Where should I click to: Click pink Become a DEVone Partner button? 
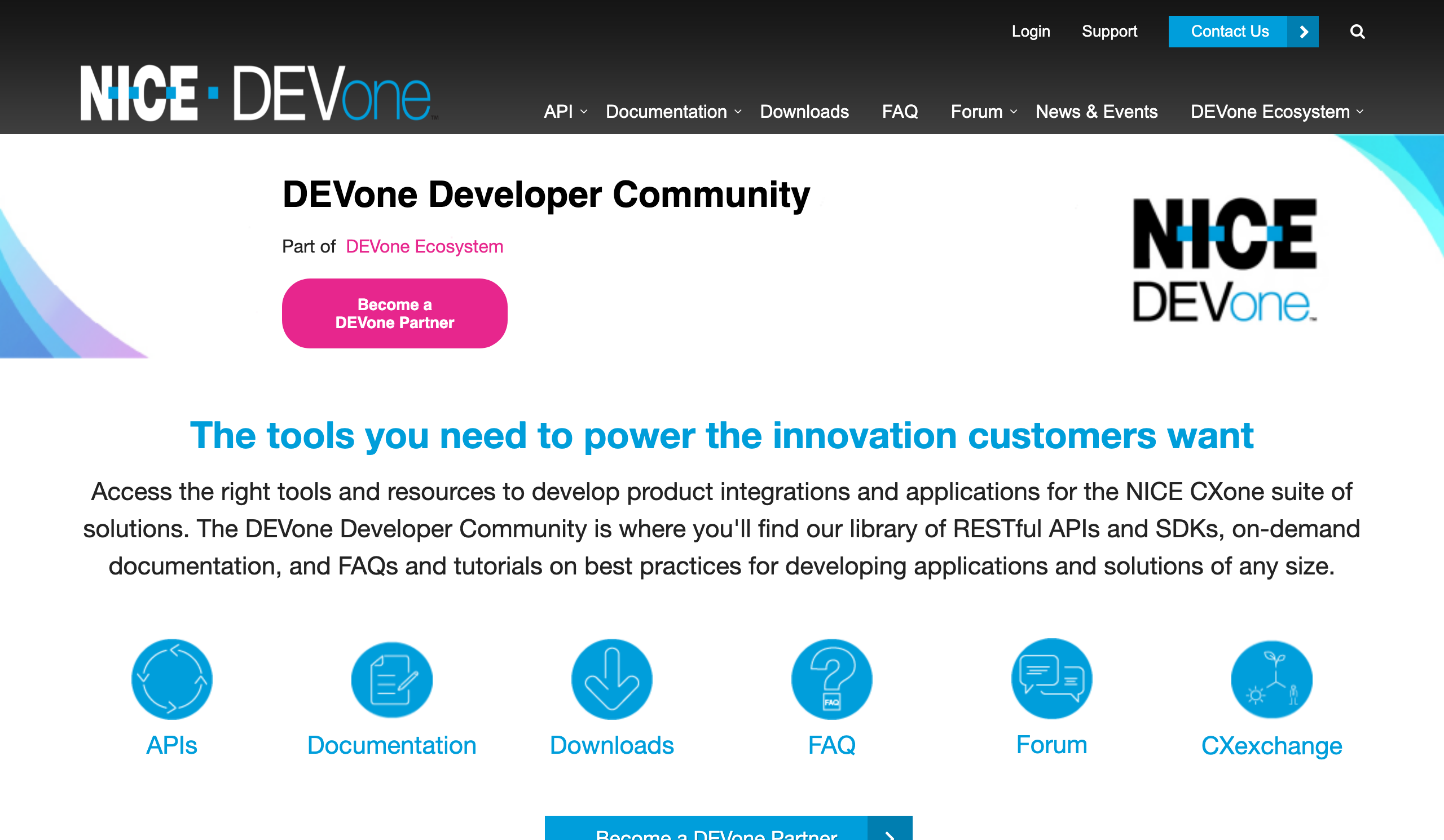click(395, 313)
